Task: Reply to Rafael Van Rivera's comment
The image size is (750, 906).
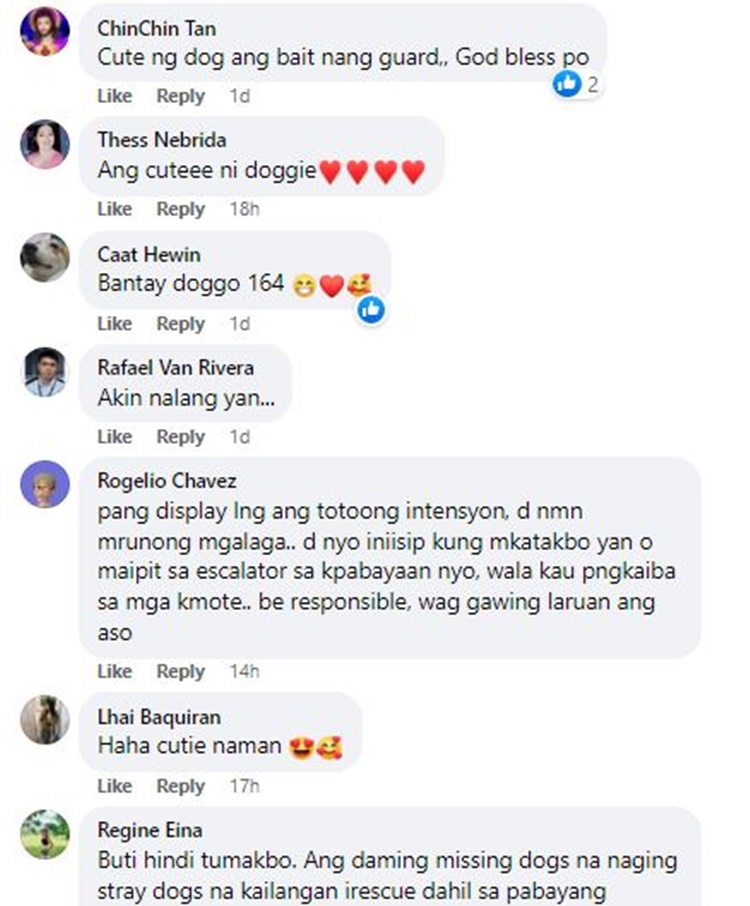Action: 180,436
